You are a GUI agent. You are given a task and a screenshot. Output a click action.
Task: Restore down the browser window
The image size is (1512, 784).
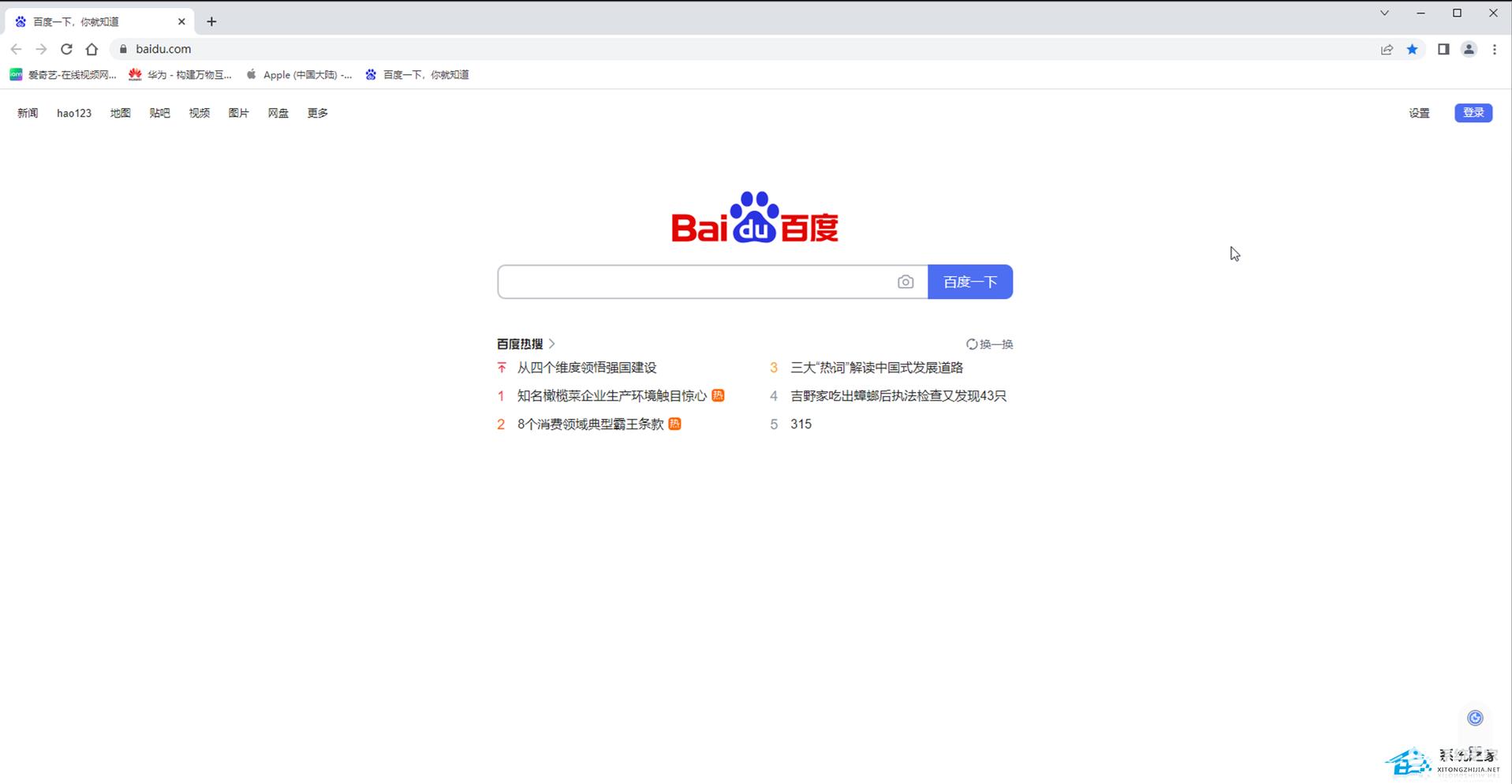tap(1457, 13)
